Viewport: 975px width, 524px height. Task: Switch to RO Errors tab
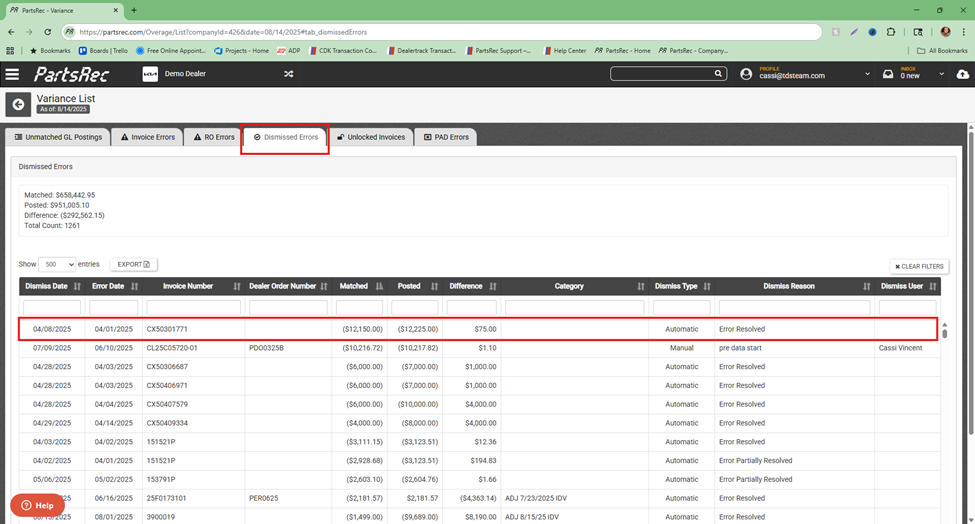pos(214,137)
